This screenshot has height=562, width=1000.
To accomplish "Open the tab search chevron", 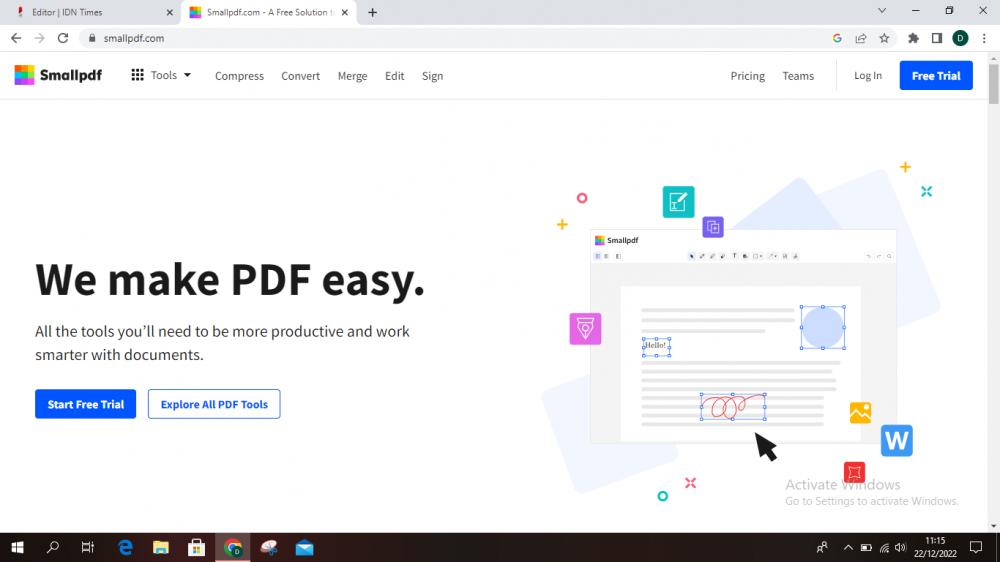I will click(882, 11).
